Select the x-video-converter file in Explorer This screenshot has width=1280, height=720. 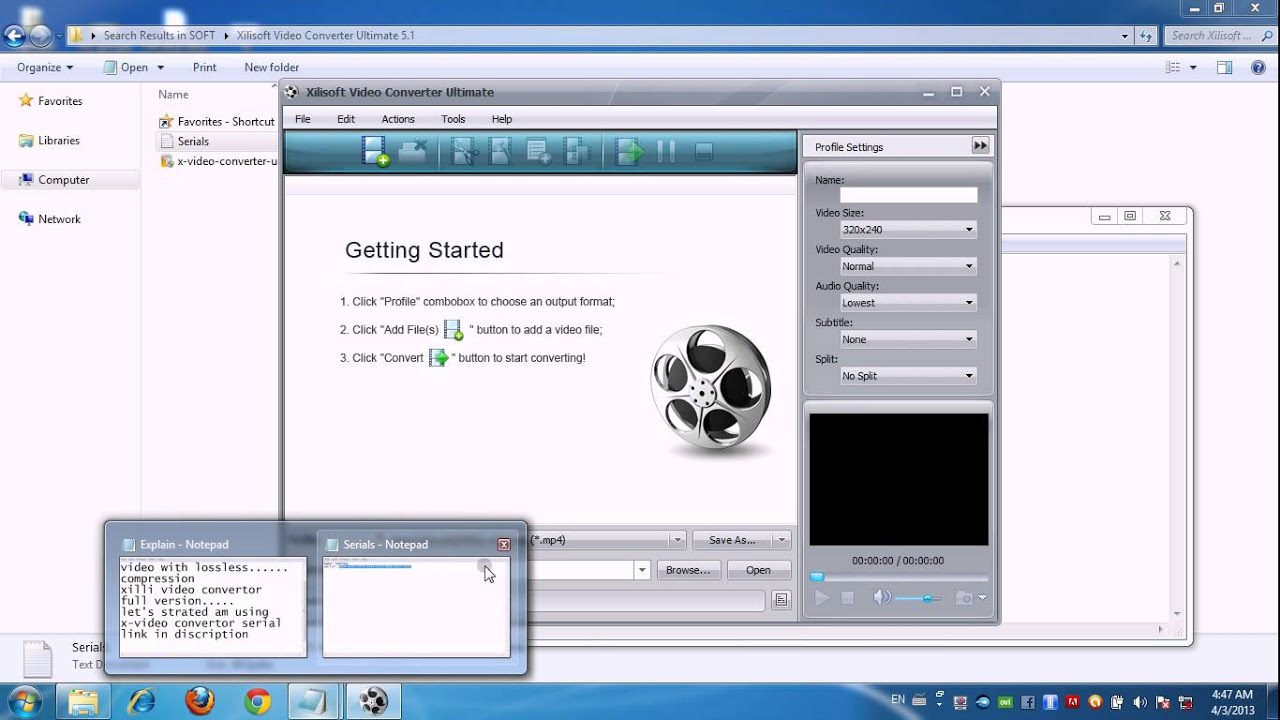[x=219, y=161]
